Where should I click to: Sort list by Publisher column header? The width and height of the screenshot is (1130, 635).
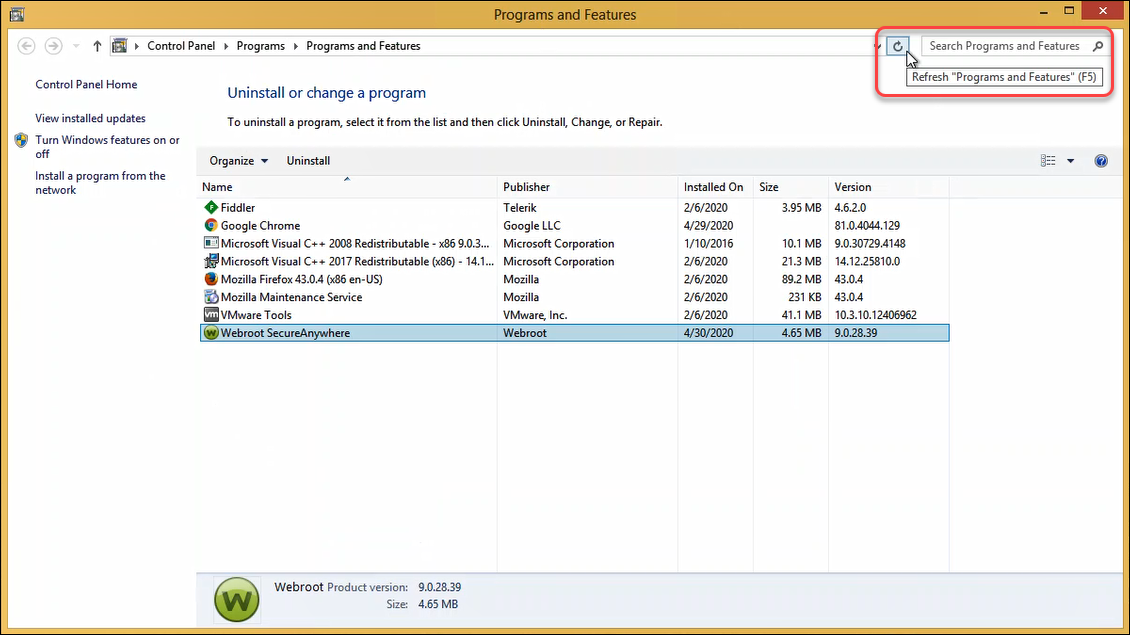[x=587, y=187]
